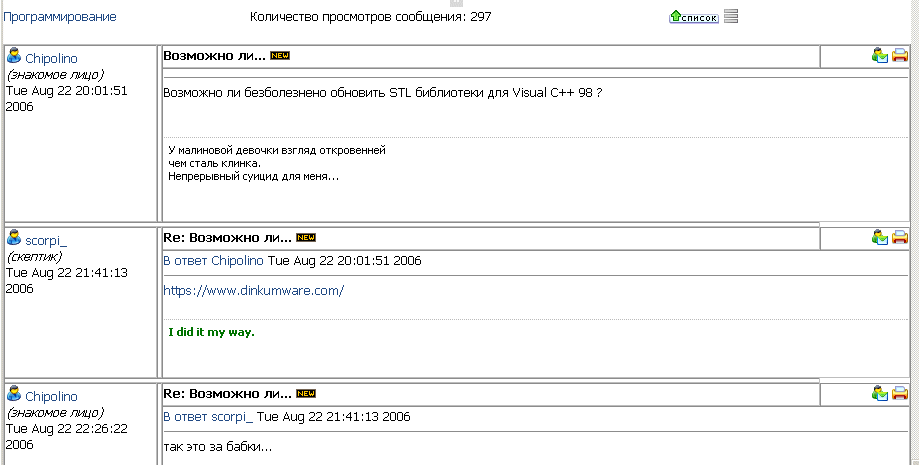This screenshot has width=919, height=465.
Task: Click the gray list-view icon beside список
Action: click(731, 16)
